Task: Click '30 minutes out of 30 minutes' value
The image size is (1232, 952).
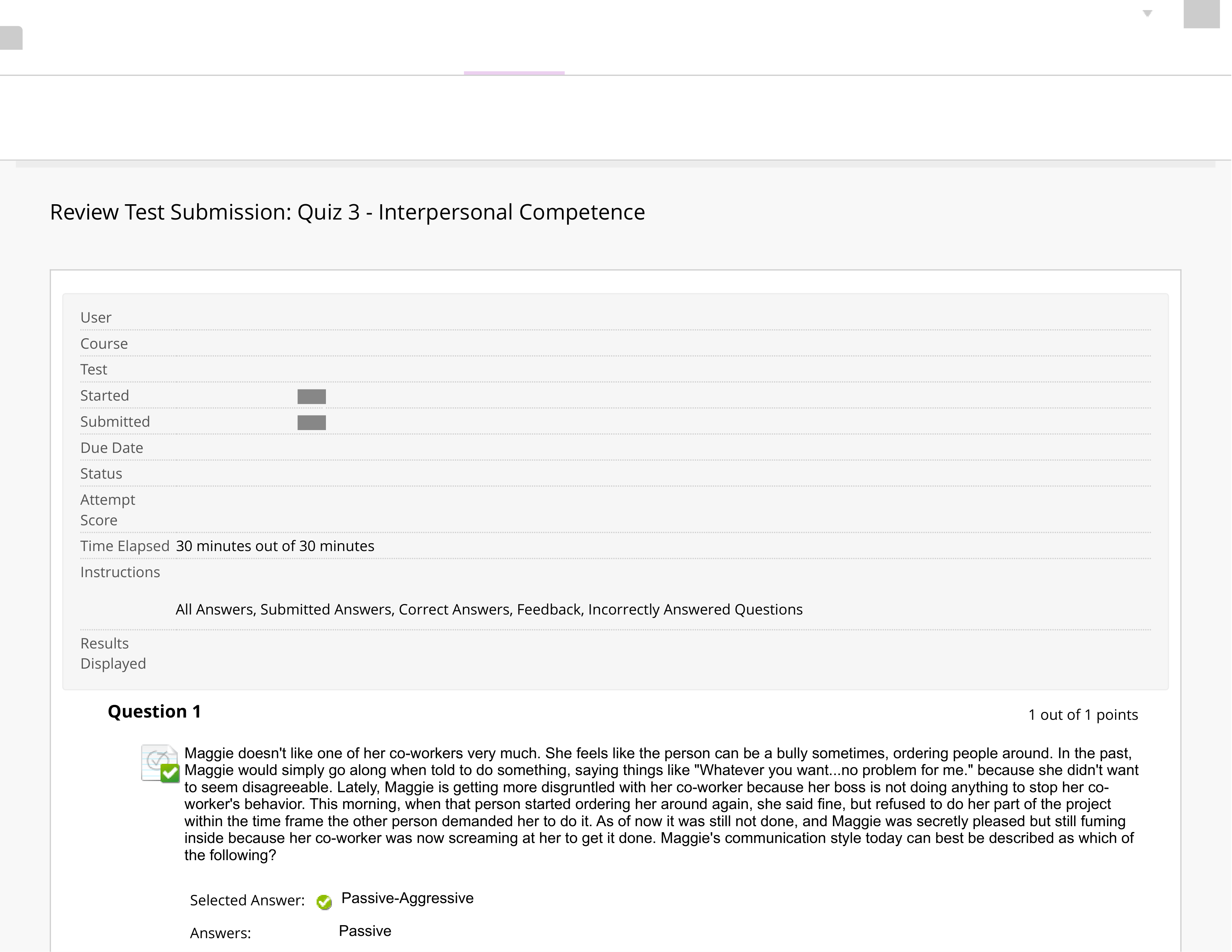Action: (275, 546)
